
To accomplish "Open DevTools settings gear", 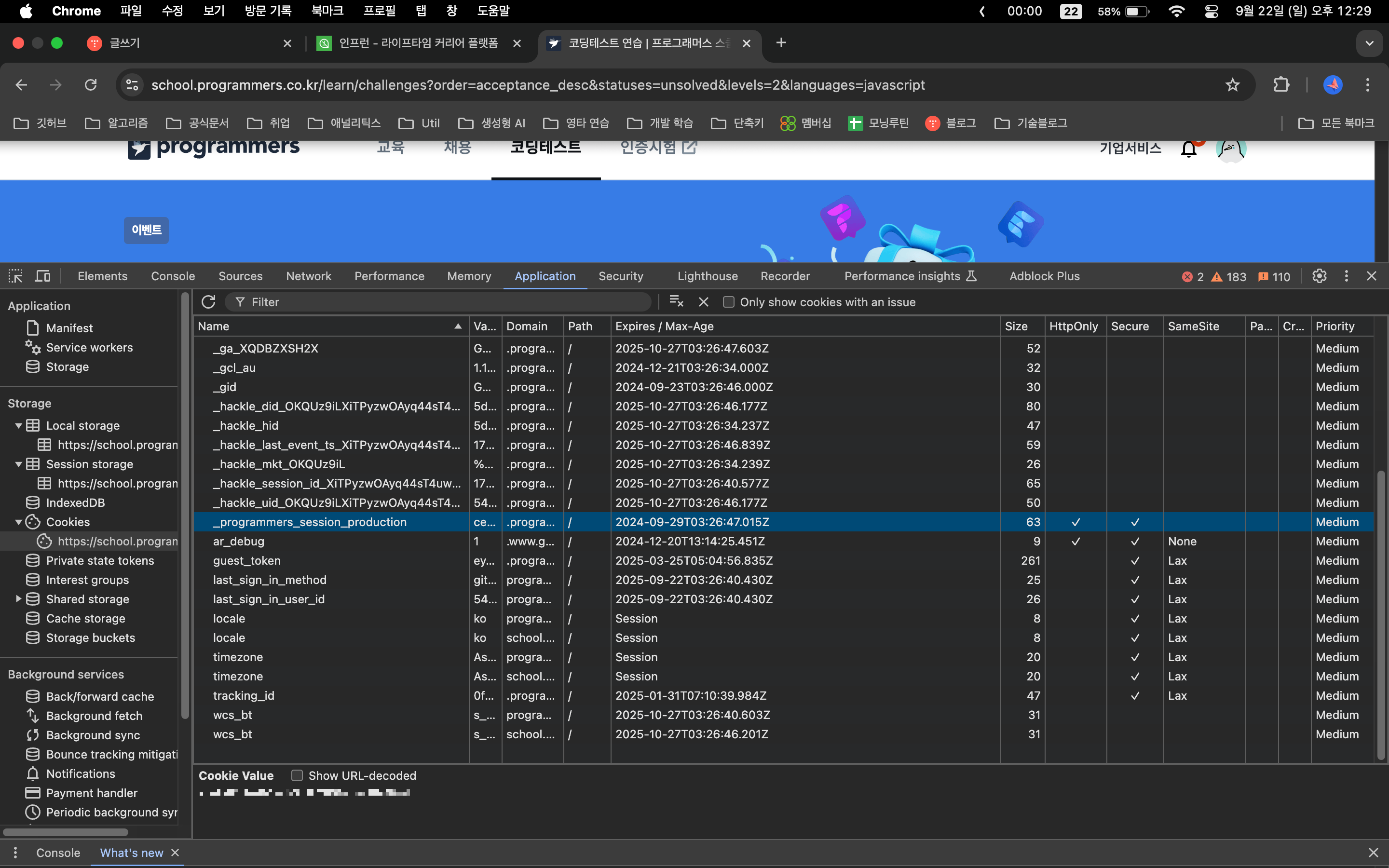I will (x=1319, y=276).
